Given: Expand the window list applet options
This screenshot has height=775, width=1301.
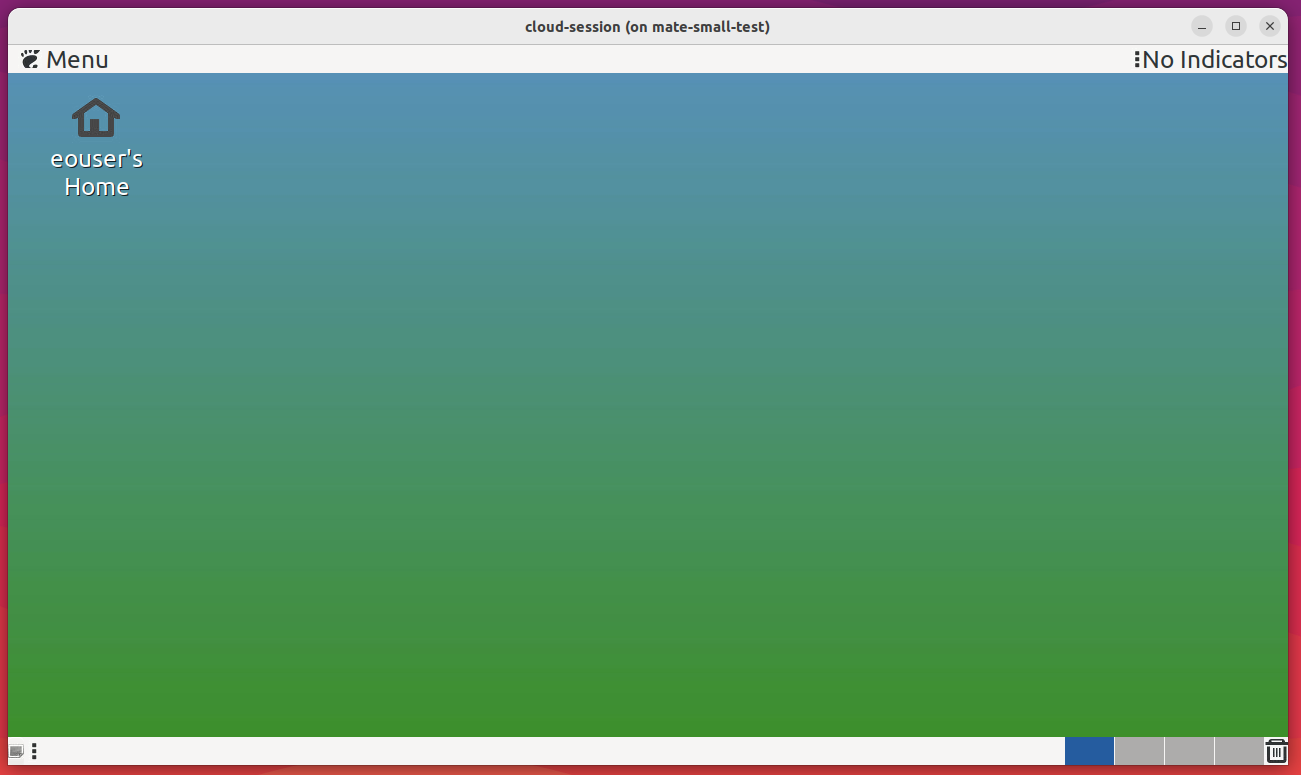Looking at the screenshot, I should 34,751.
